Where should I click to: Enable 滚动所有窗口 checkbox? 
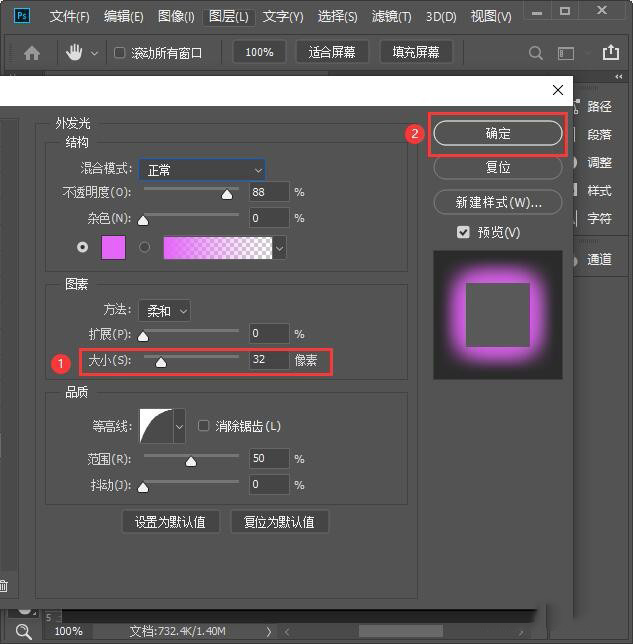coord(120,53)
